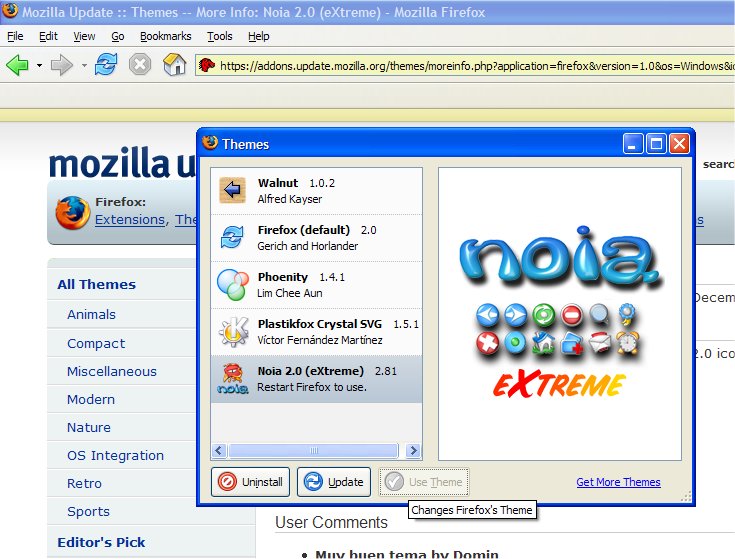Open the Animals theme category
735x559 pixels.
(91, 314)
